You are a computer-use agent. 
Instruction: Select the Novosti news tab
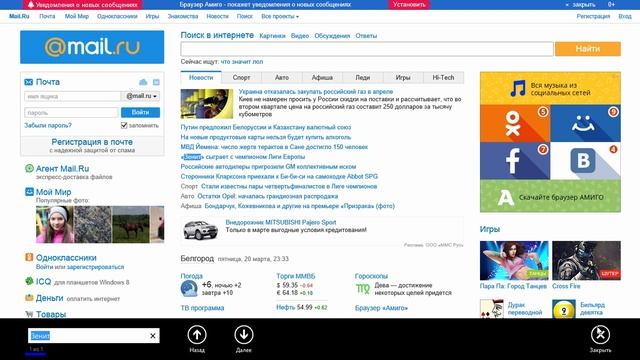click(x=201, y=77)
